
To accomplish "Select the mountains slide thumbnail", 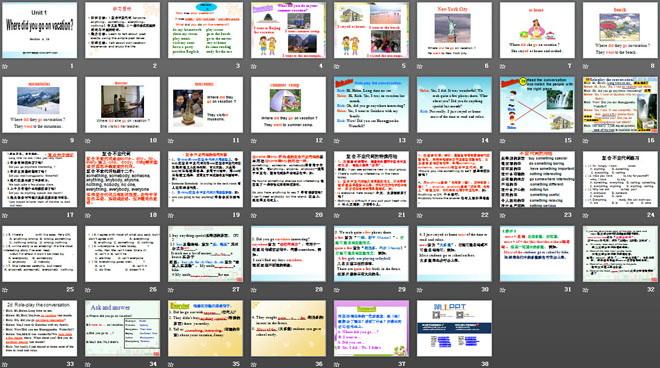I will pyautogui.click(x=40, y=105).
